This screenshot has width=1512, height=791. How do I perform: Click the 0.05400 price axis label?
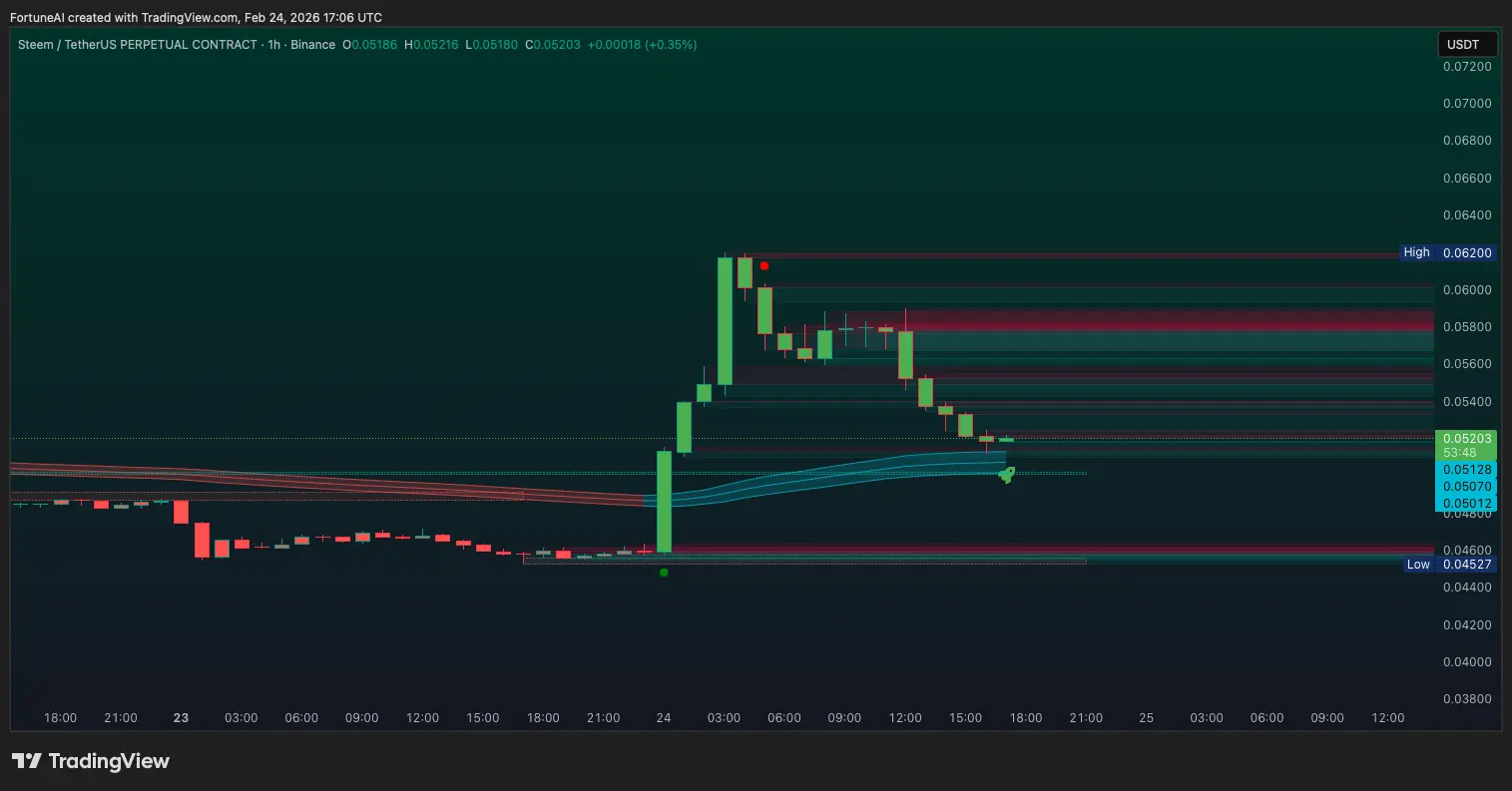pyautogui.click(x=1467, y=402)
